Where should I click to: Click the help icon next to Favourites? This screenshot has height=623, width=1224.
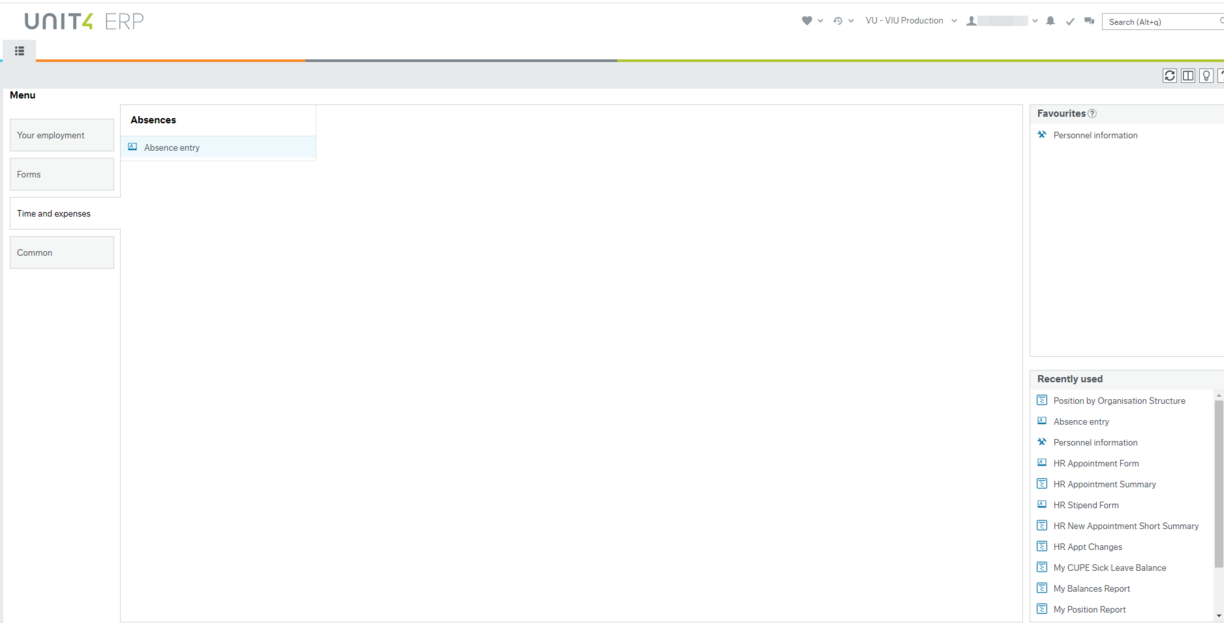tap(1092, 114)
